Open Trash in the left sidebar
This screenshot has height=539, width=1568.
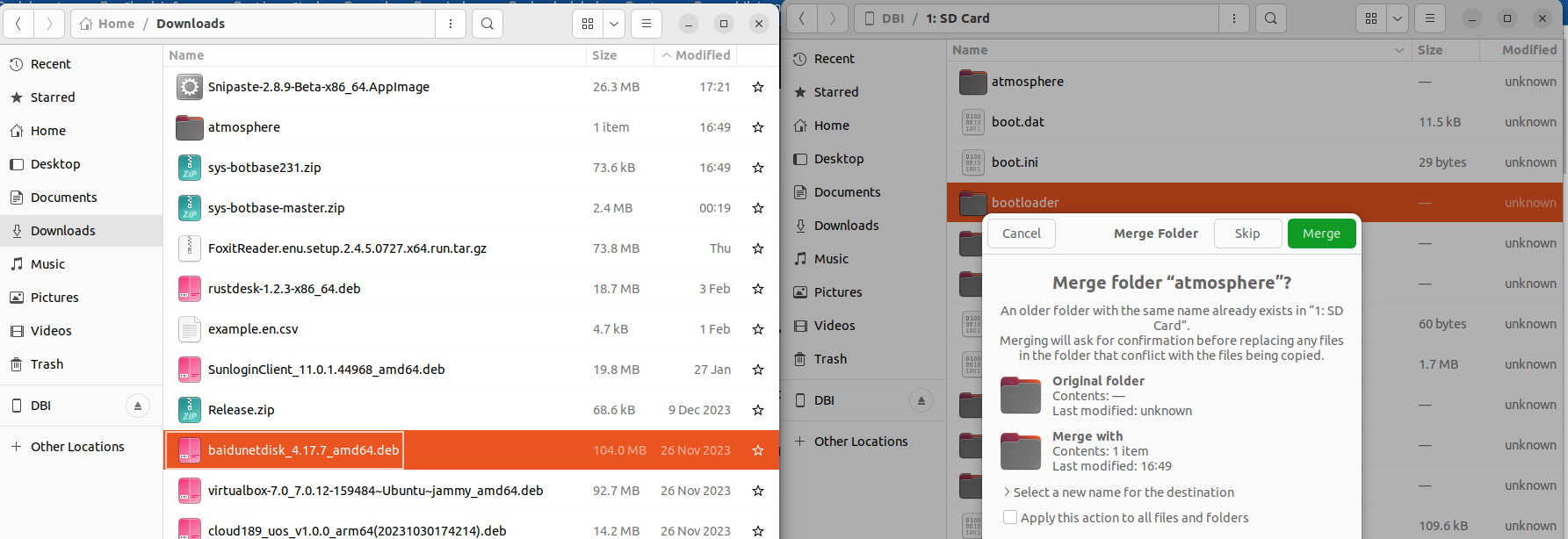[x=47, y=364]
